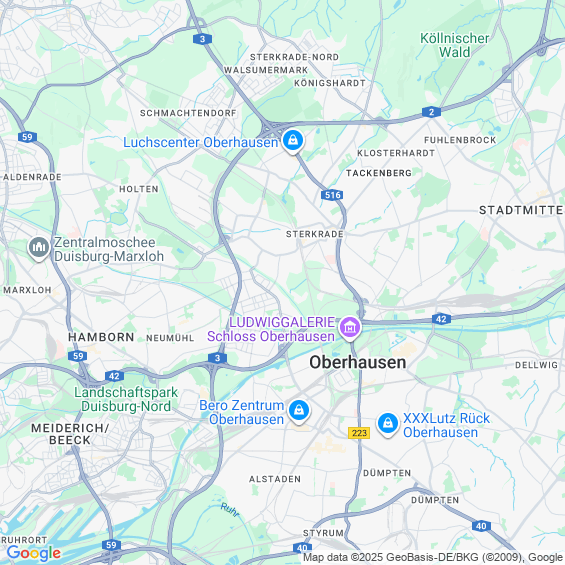This screenshot has width=565, height=565.
Task: Click the A2 motorway shield icon
Action: [x=431, y=112]
